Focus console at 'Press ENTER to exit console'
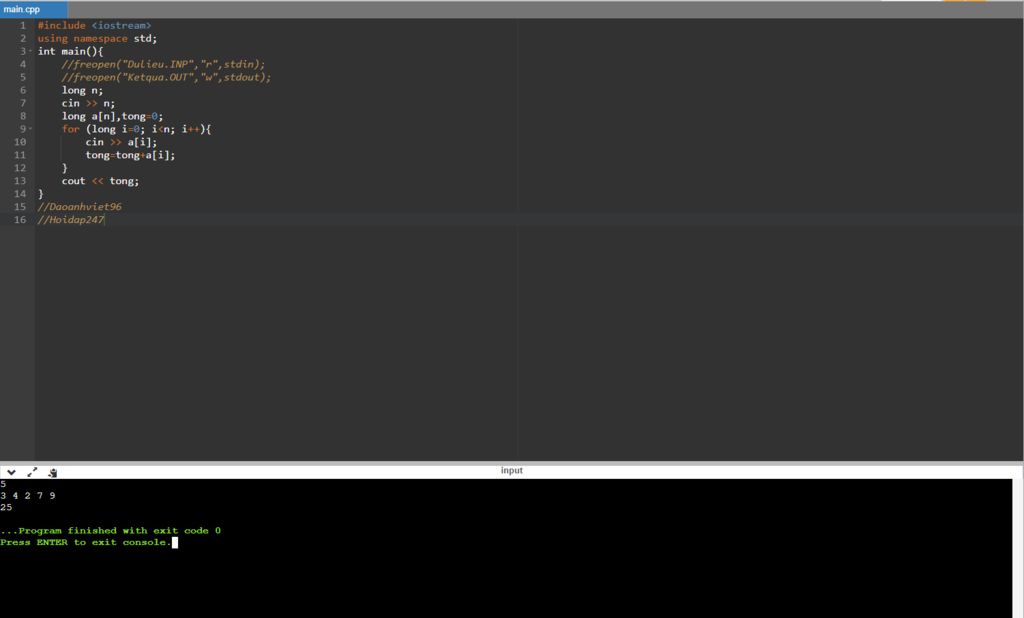 click(x=86, y=542)
